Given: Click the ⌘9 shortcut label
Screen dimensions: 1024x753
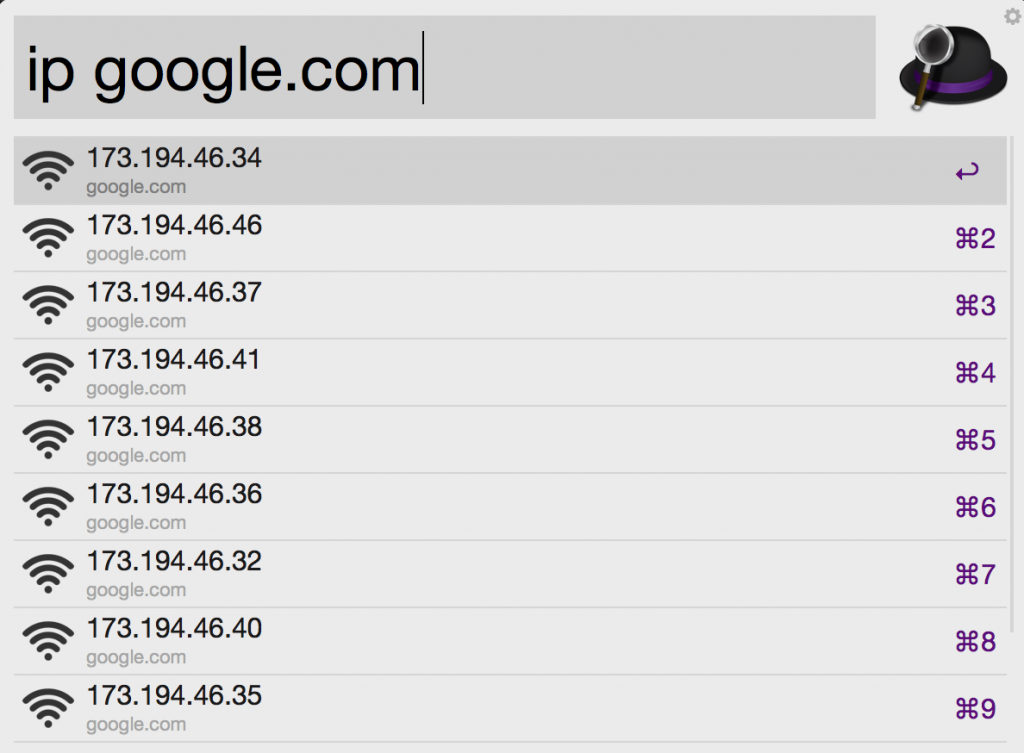Looking at the screenshot, I should click(x=976, y=709).
